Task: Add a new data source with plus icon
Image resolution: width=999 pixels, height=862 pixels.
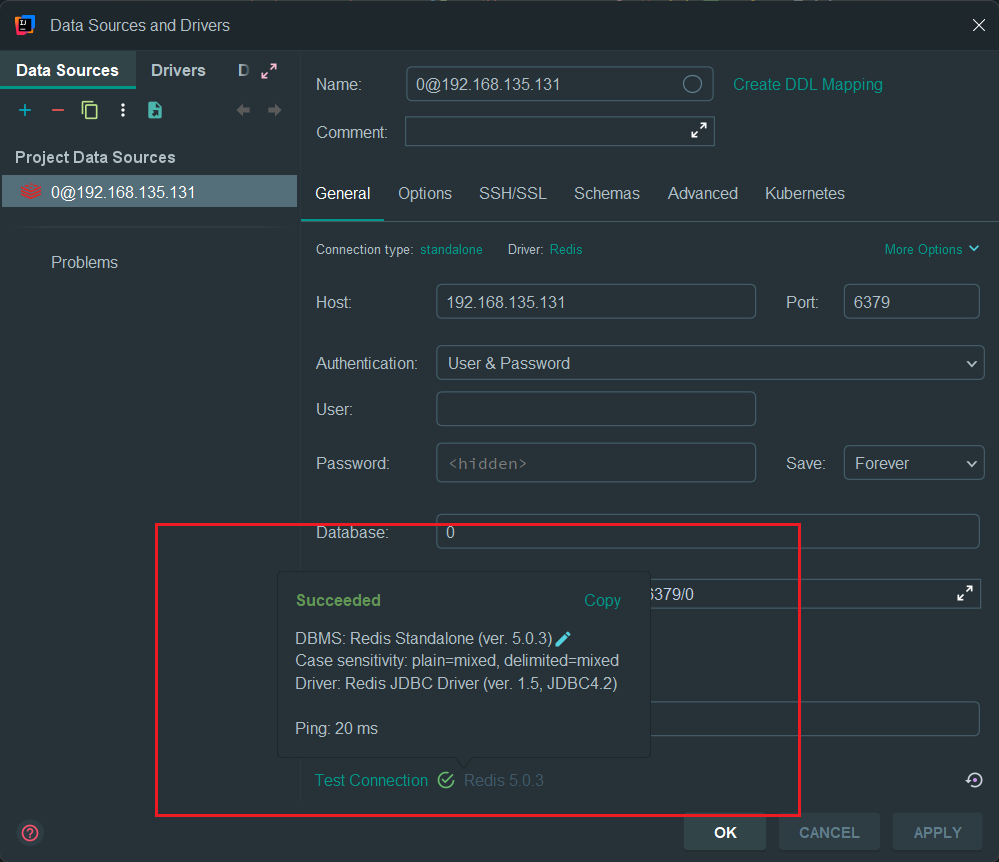Action: tap(25, 110)
